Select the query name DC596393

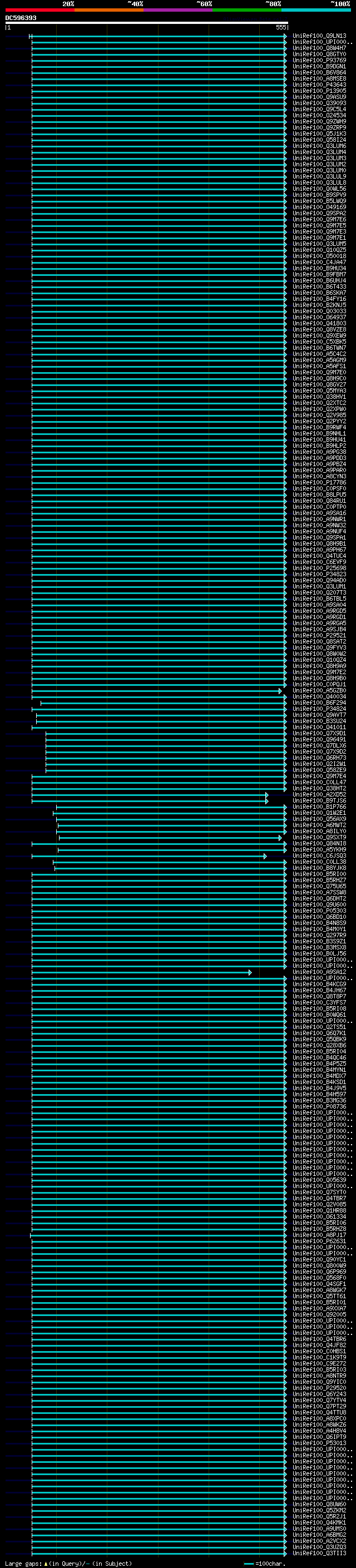(21, 18)
